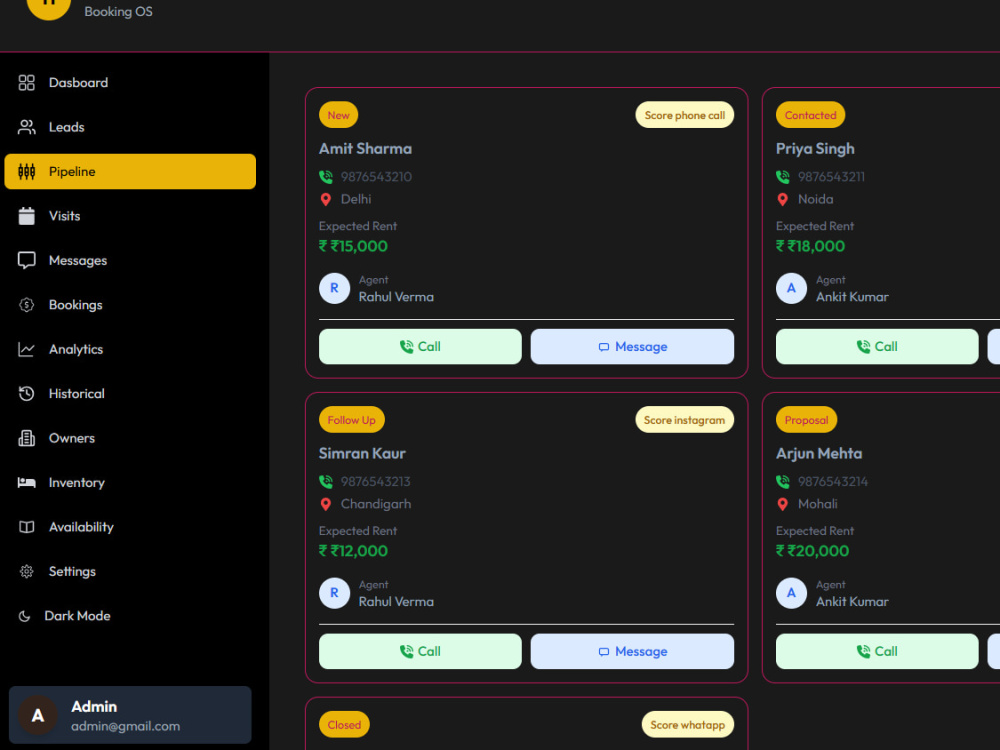The width and height of the screenshot is (1000, 750).
Task: Open the Dasboard grid icon
Action: (x=26, y=83)
